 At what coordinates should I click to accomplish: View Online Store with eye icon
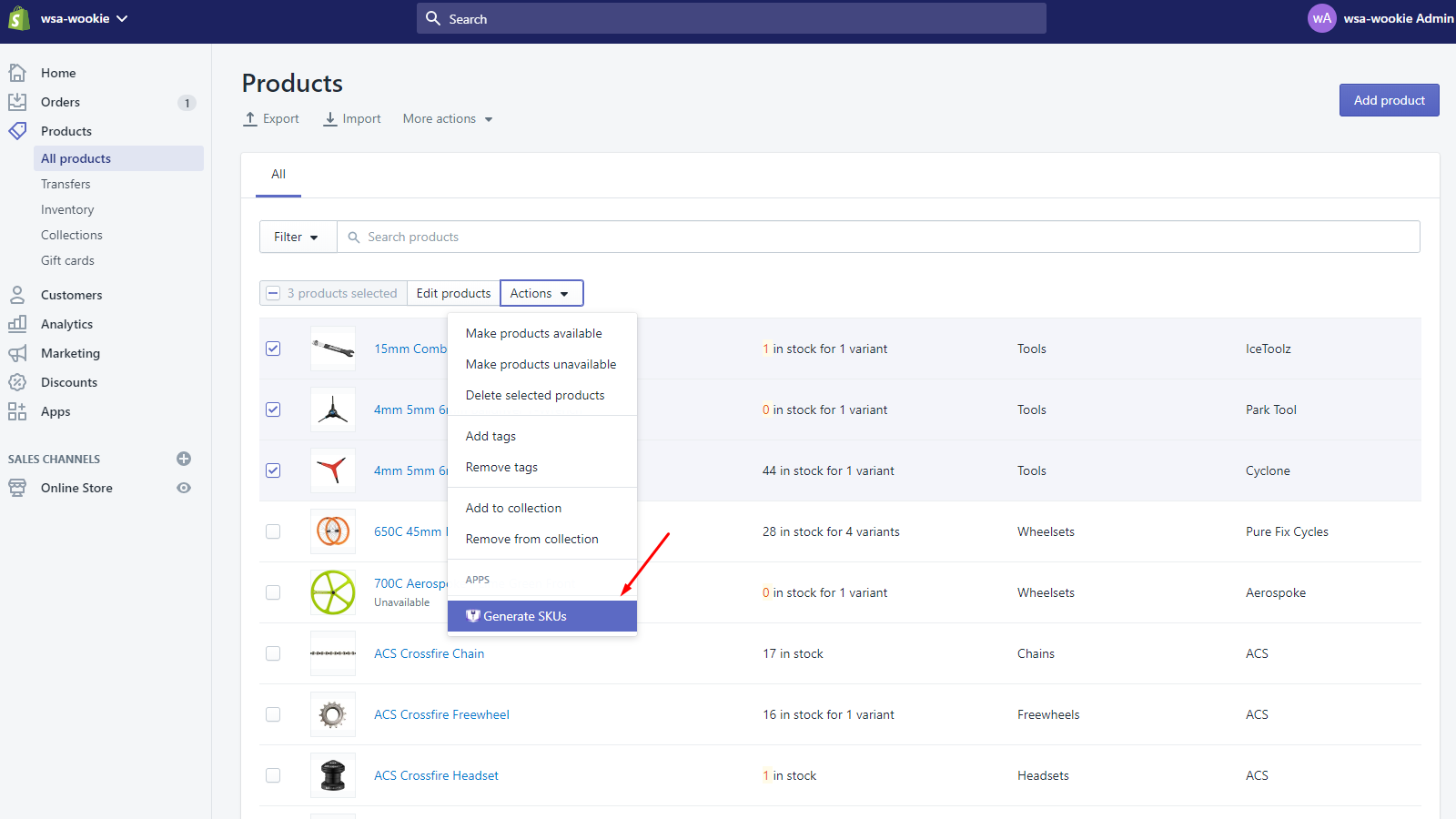coord(184,488)
